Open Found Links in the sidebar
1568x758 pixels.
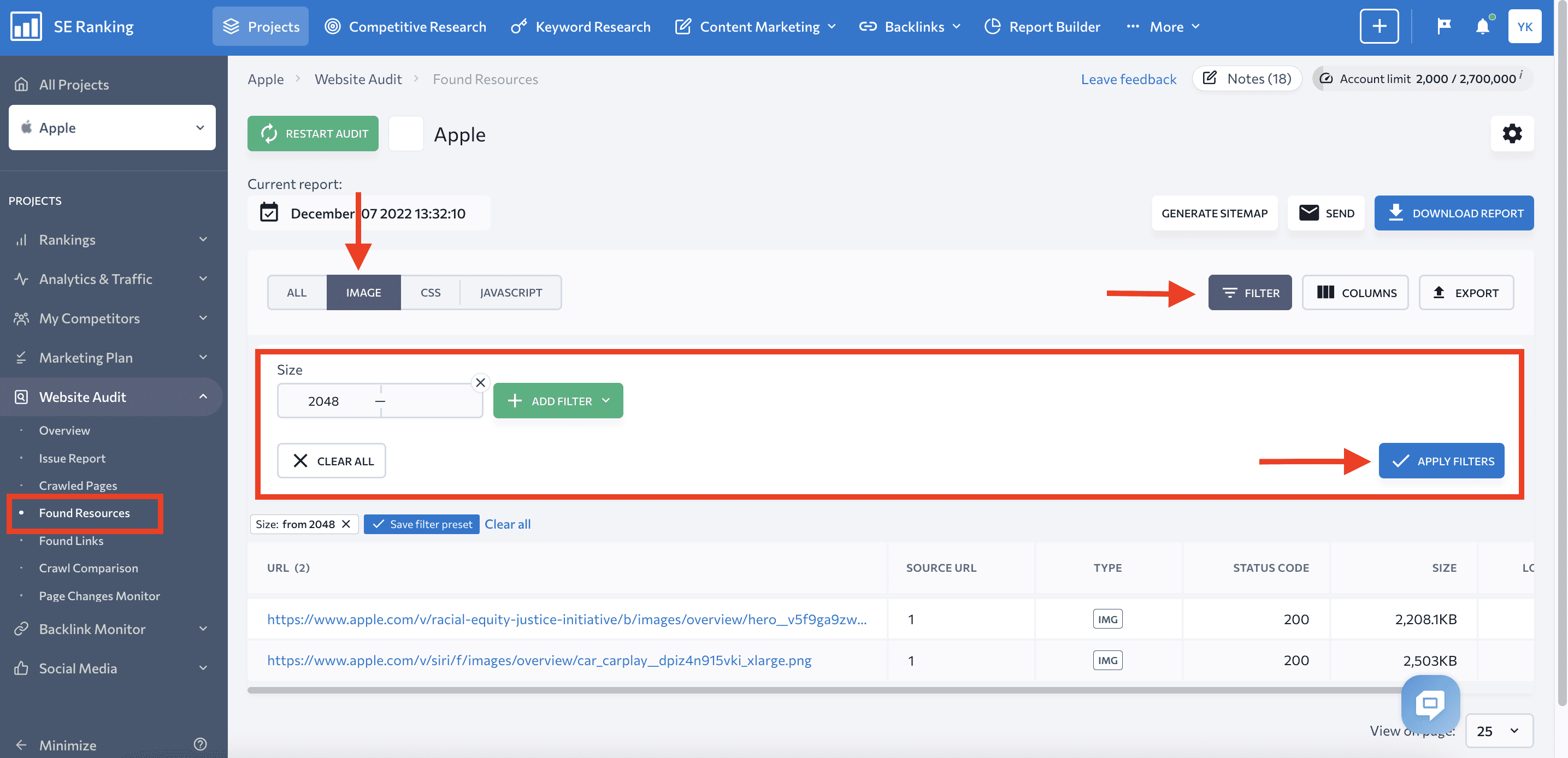71,540
